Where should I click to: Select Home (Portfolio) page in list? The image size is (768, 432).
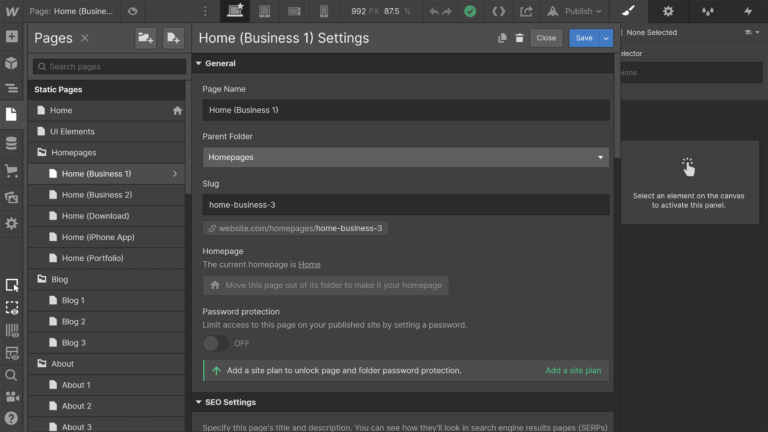[93, 258]
